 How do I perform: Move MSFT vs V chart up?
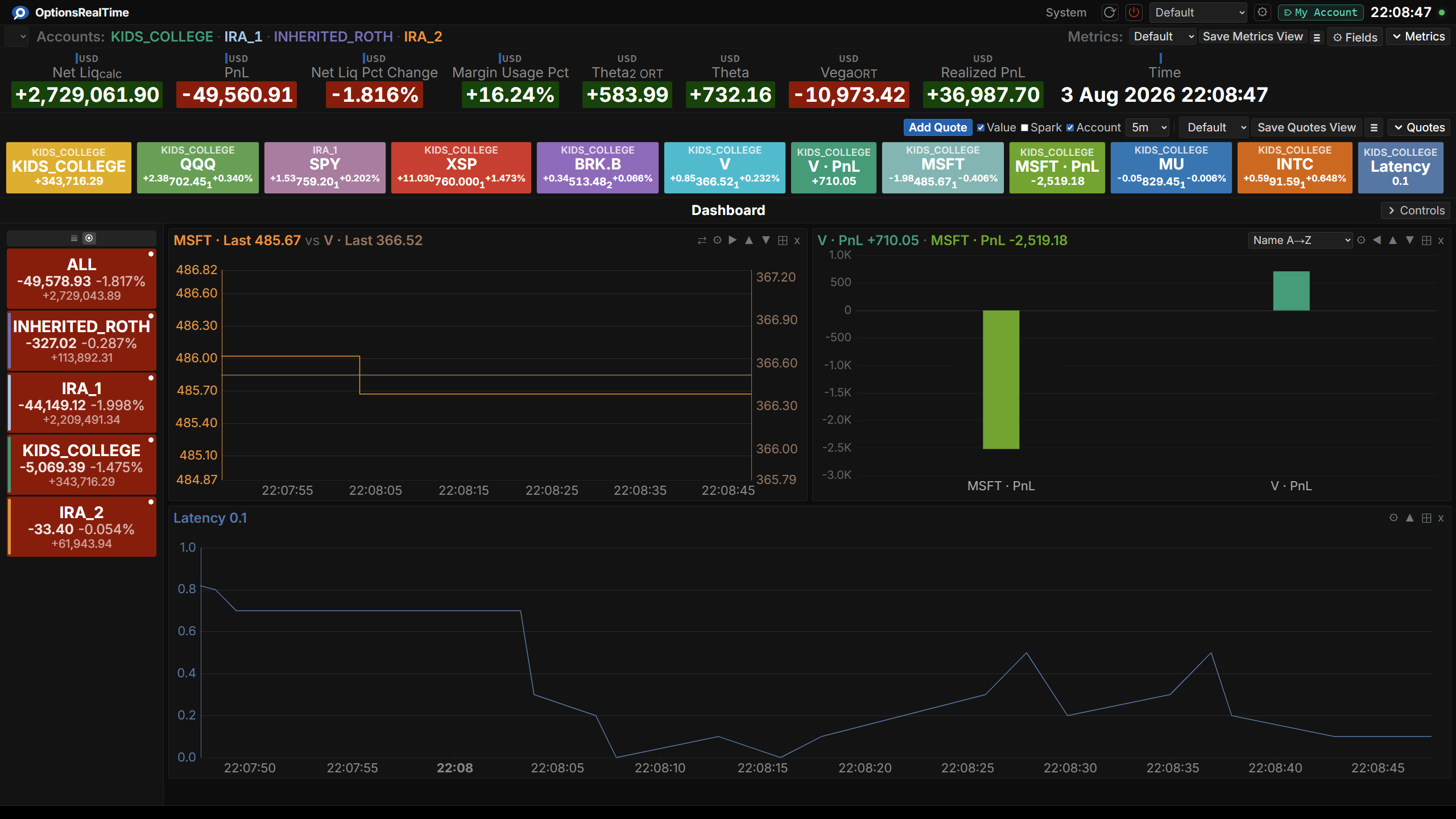coord(749,241)
